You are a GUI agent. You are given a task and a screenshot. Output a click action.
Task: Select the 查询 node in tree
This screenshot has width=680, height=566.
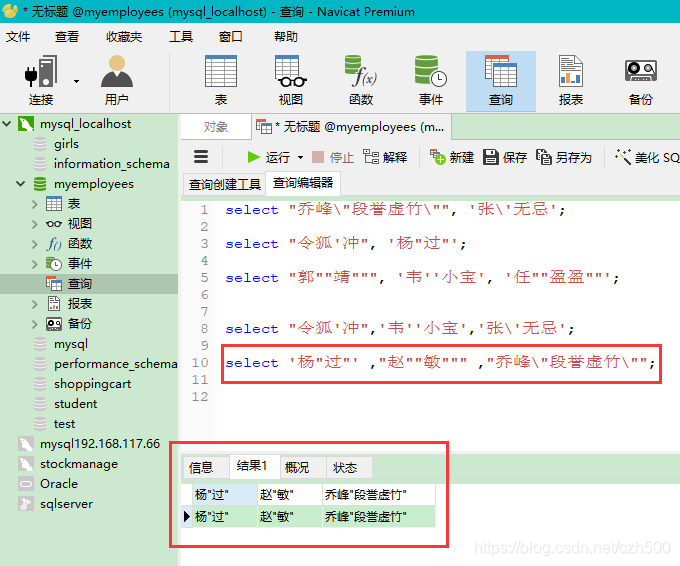[x=79, y=284]
